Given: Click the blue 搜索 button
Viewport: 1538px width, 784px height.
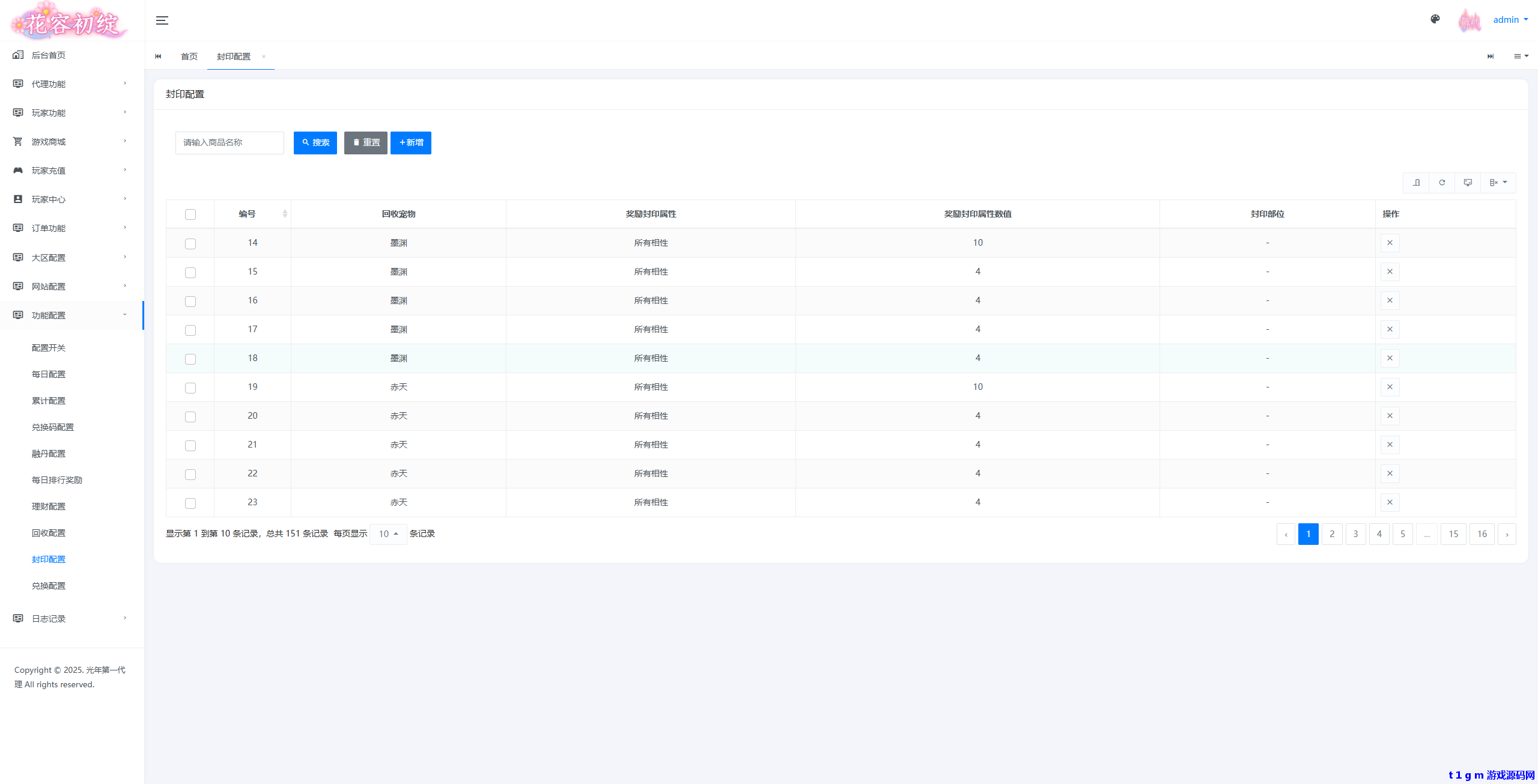Looking at the screenshot, I should [x=315, y=142].
